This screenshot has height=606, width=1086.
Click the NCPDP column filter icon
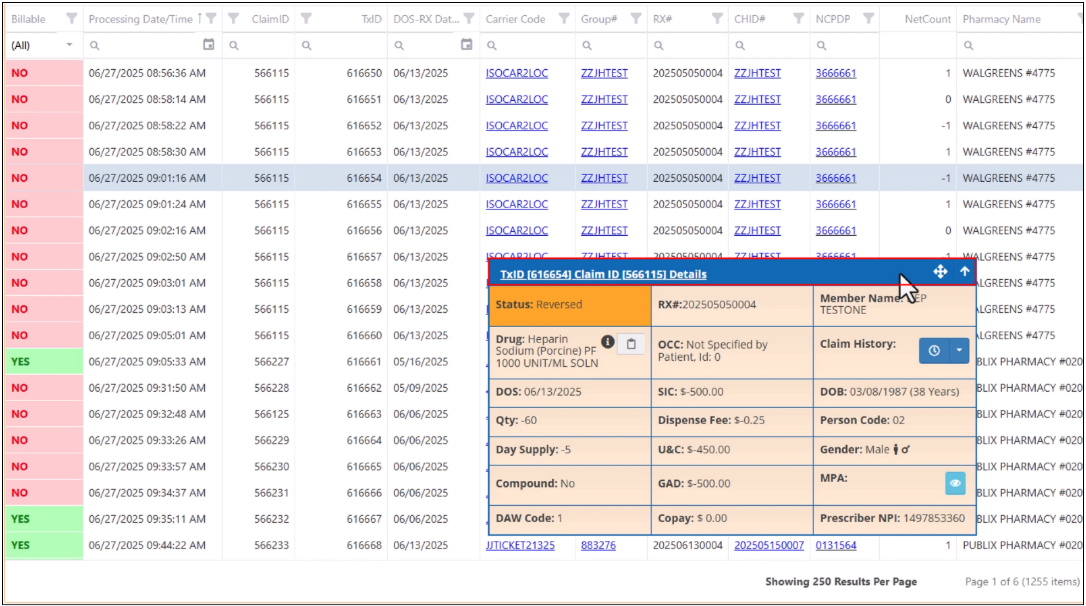(x=868, y=19)
